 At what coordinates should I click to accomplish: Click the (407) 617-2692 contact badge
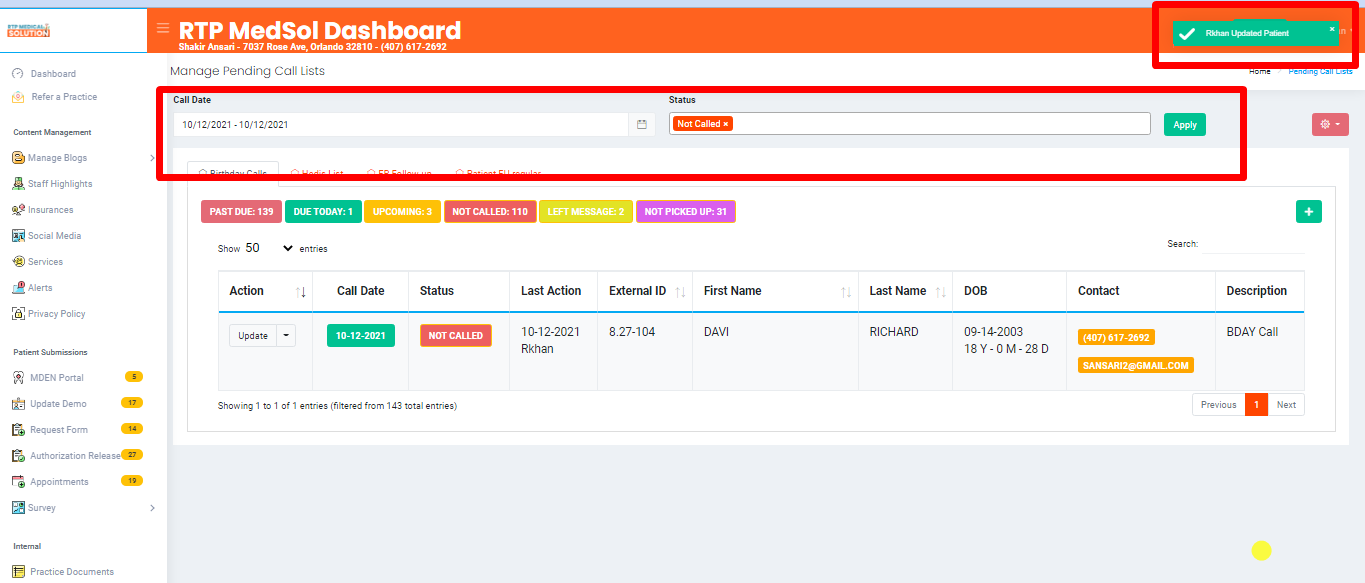(1116, 337)
